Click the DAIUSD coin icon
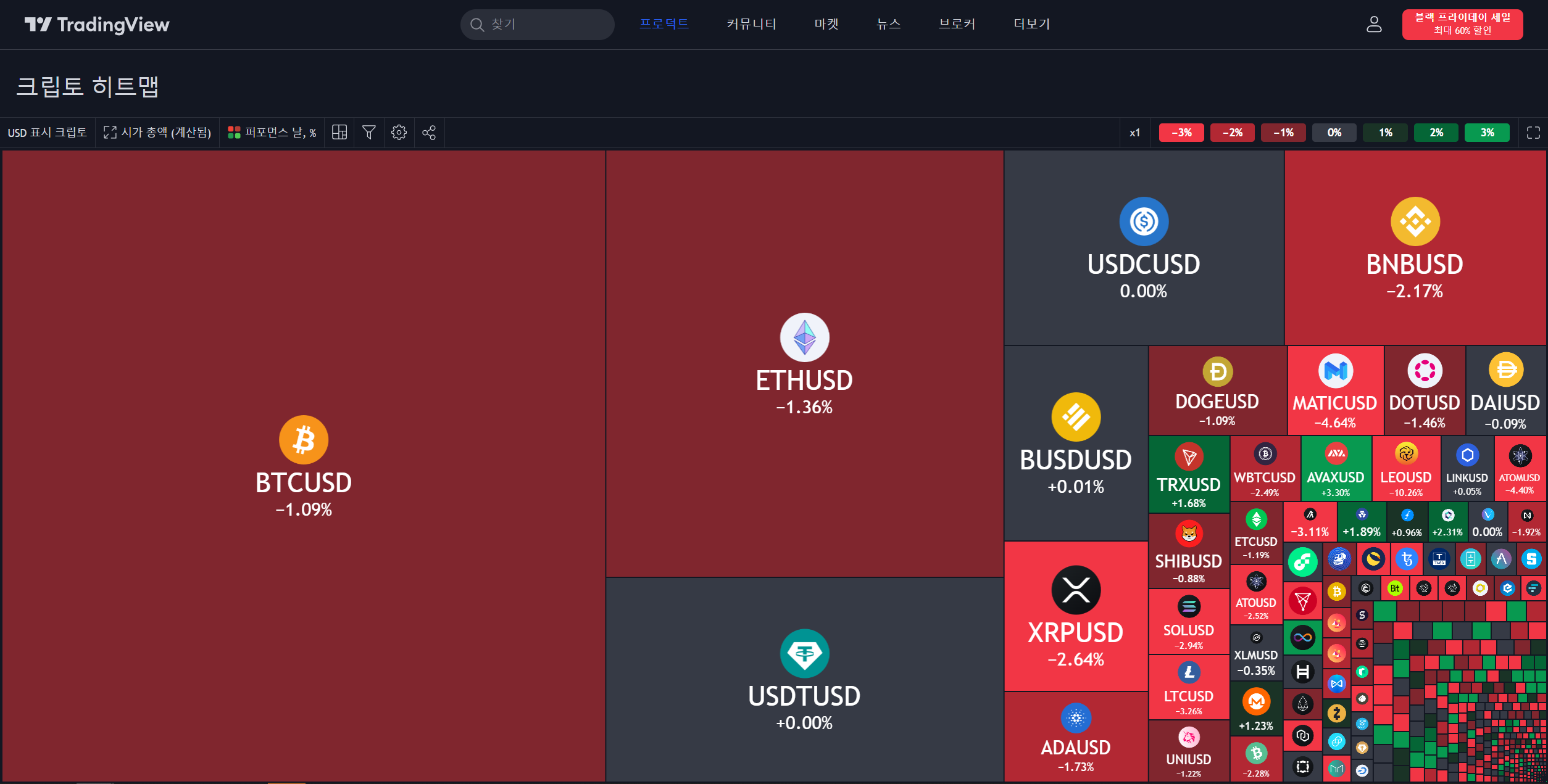Image resolution: width=1548 pixels, height=784 pixels. (1506, 369)
